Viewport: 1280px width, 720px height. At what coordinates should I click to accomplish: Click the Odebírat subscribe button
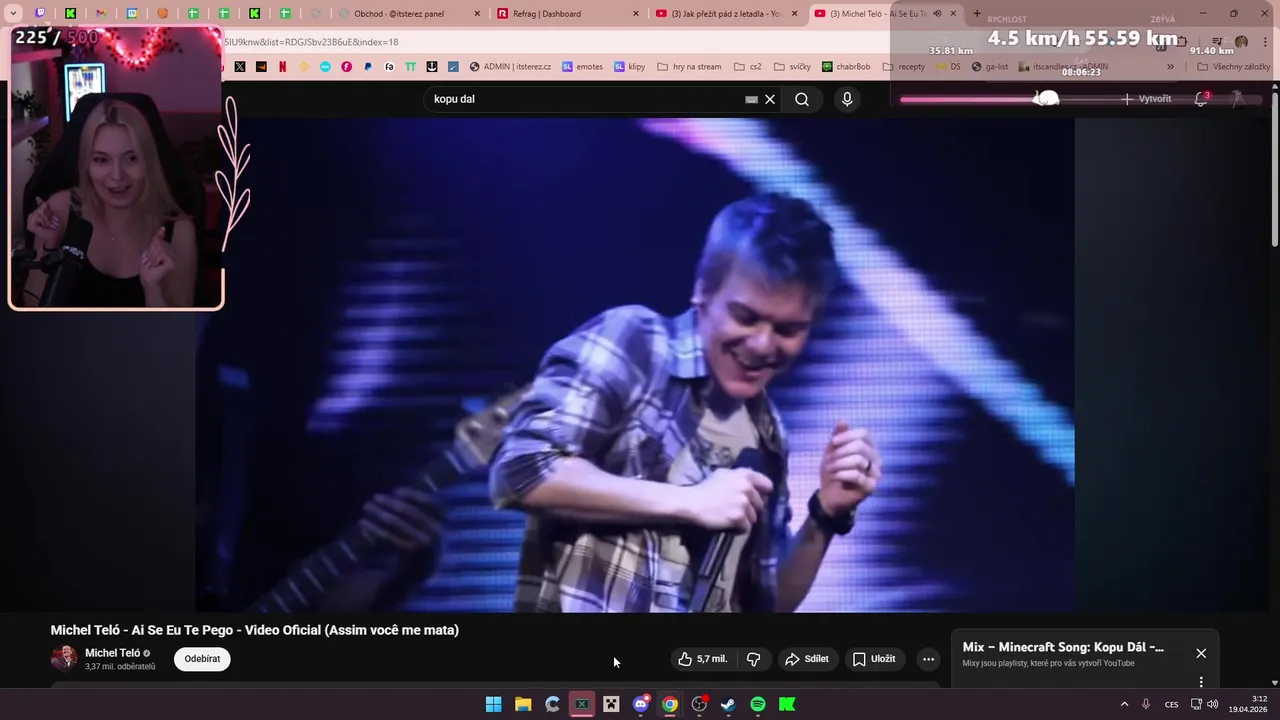pyautogui.click(x=202, y=659)
